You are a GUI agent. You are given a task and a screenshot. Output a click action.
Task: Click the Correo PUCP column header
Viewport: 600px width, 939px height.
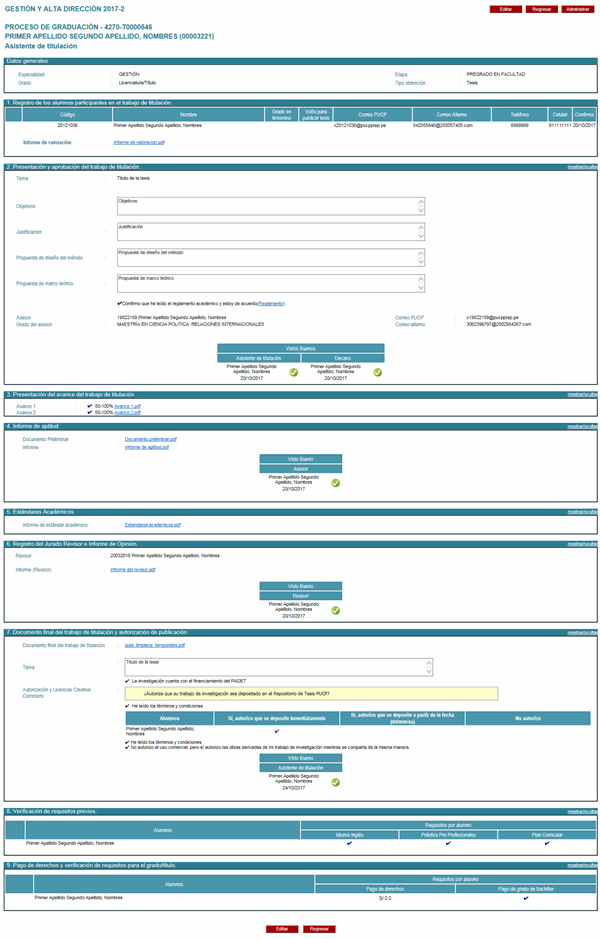(x=373, y=114)
